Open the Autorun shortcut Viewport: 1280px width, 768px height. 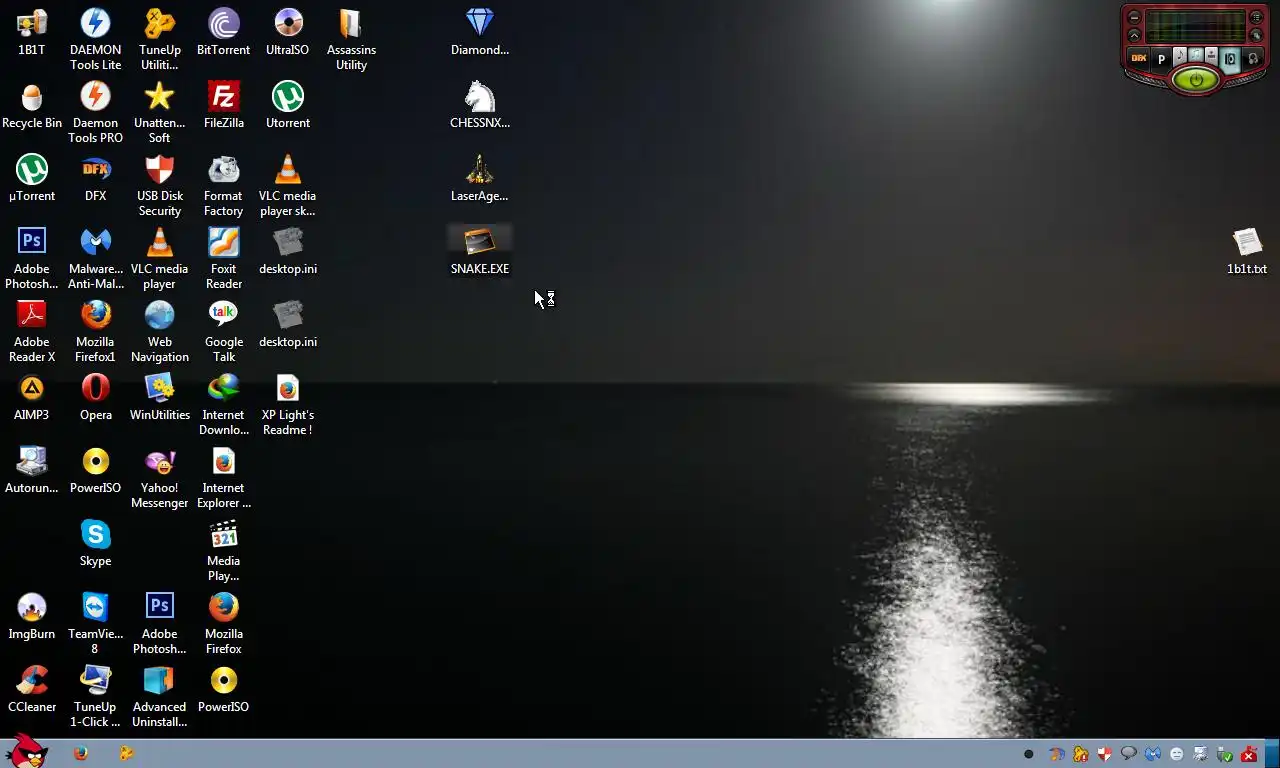(x=32, y=470)
